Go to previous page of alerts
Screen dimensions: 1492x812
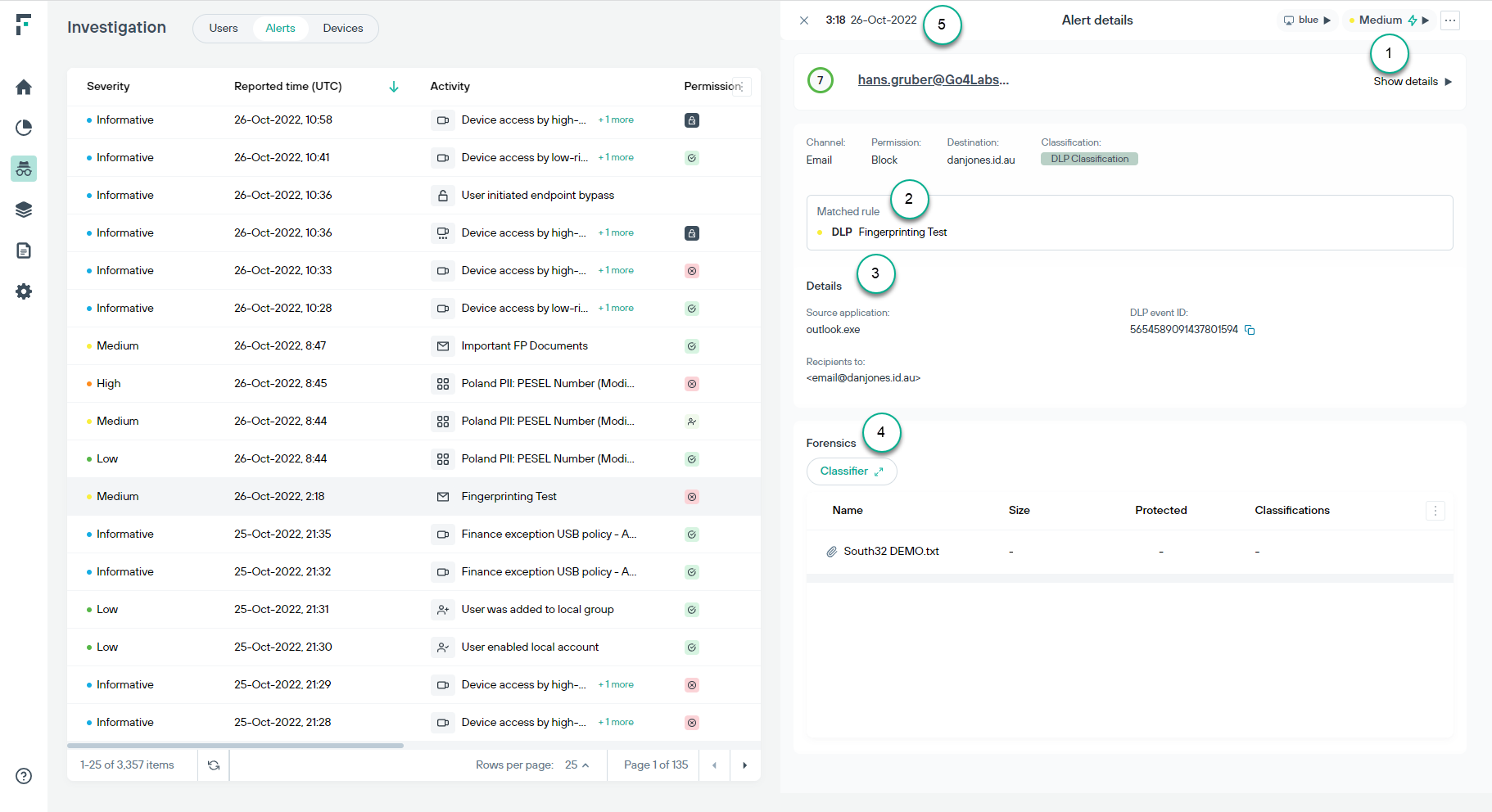click(x=714, y=765)
